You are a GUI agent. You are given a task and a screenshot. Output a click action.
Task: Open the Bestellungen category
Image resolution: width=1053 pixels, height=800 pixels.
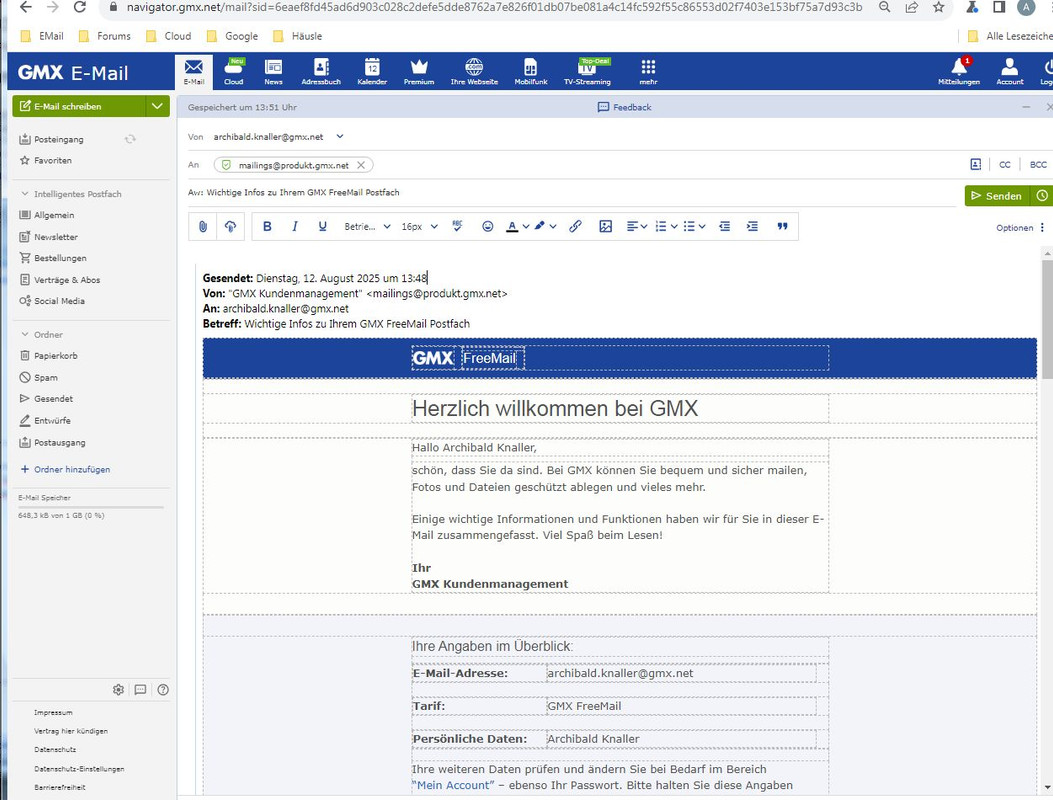pos(60,258)
